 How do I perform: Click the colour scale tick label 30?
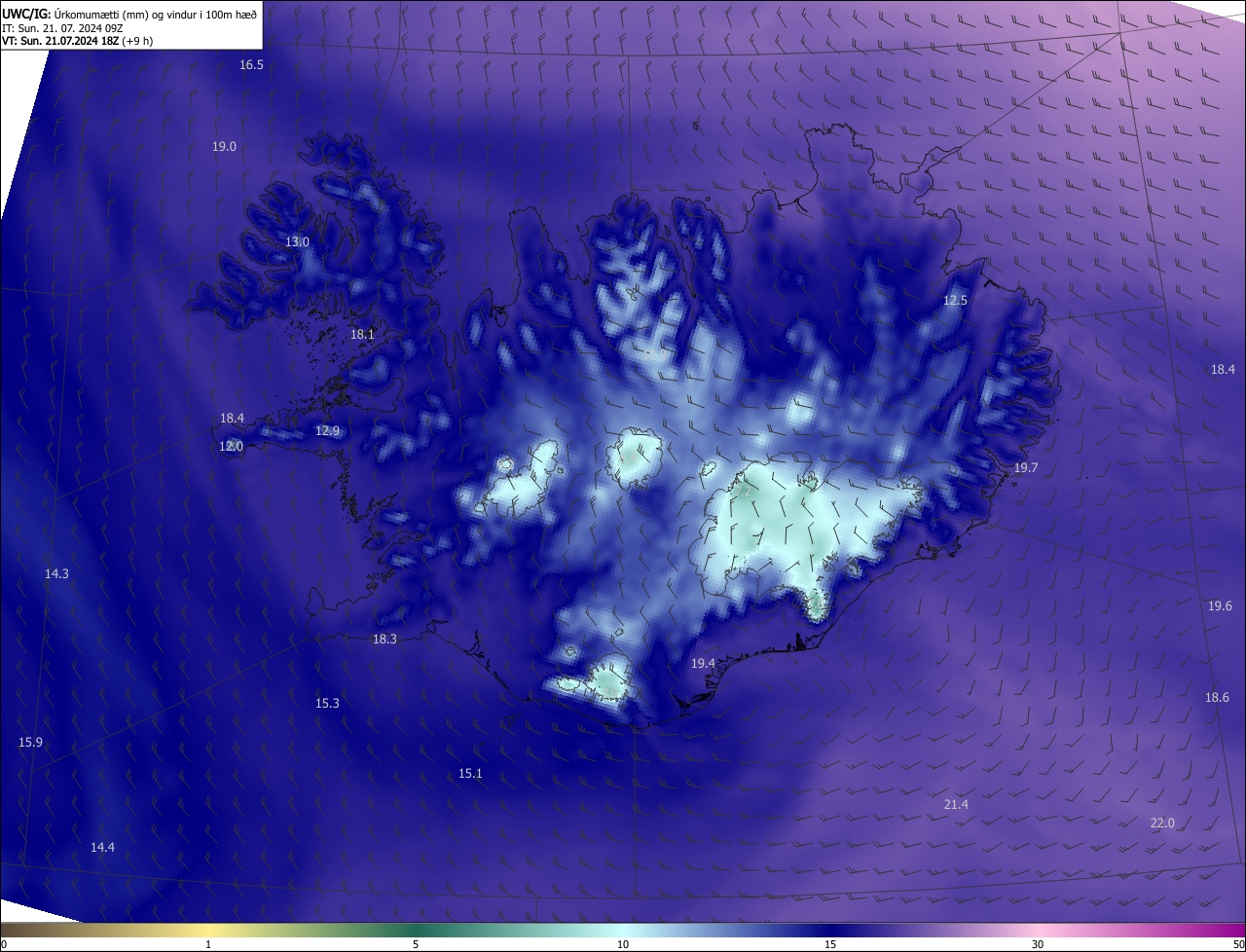tap(1038, 944)
